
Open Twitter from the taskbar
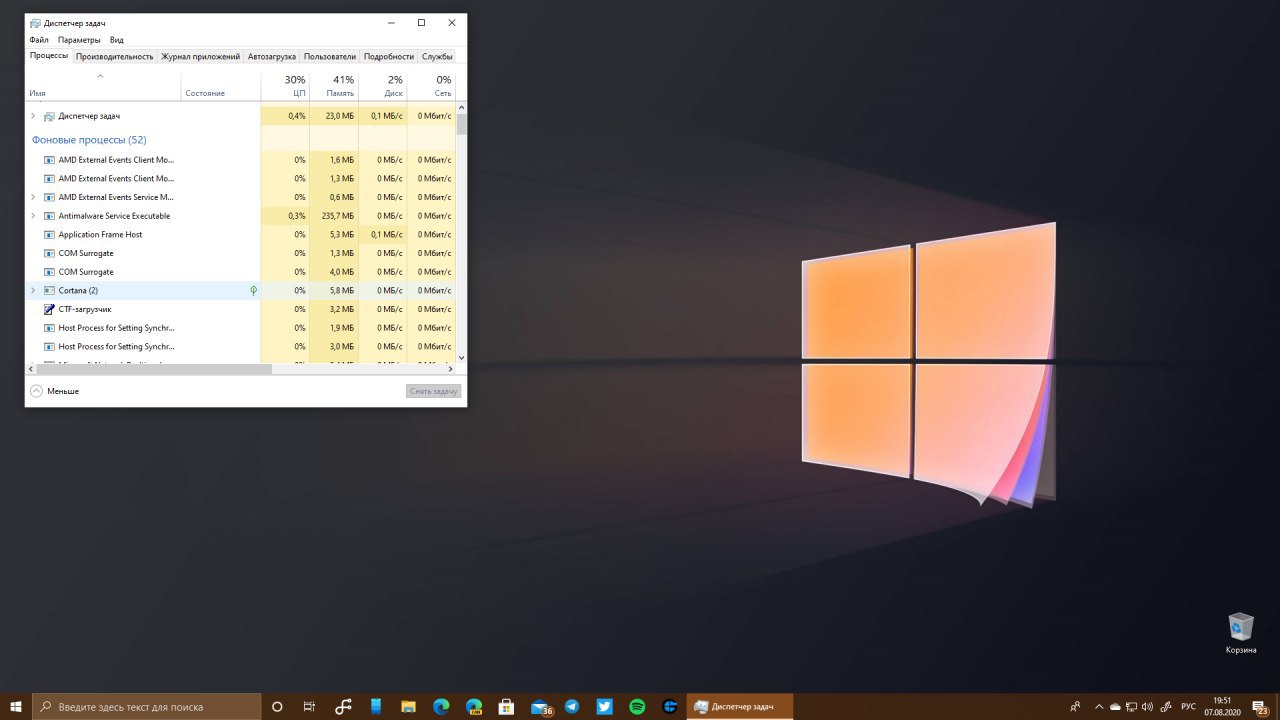pos(605,706)
